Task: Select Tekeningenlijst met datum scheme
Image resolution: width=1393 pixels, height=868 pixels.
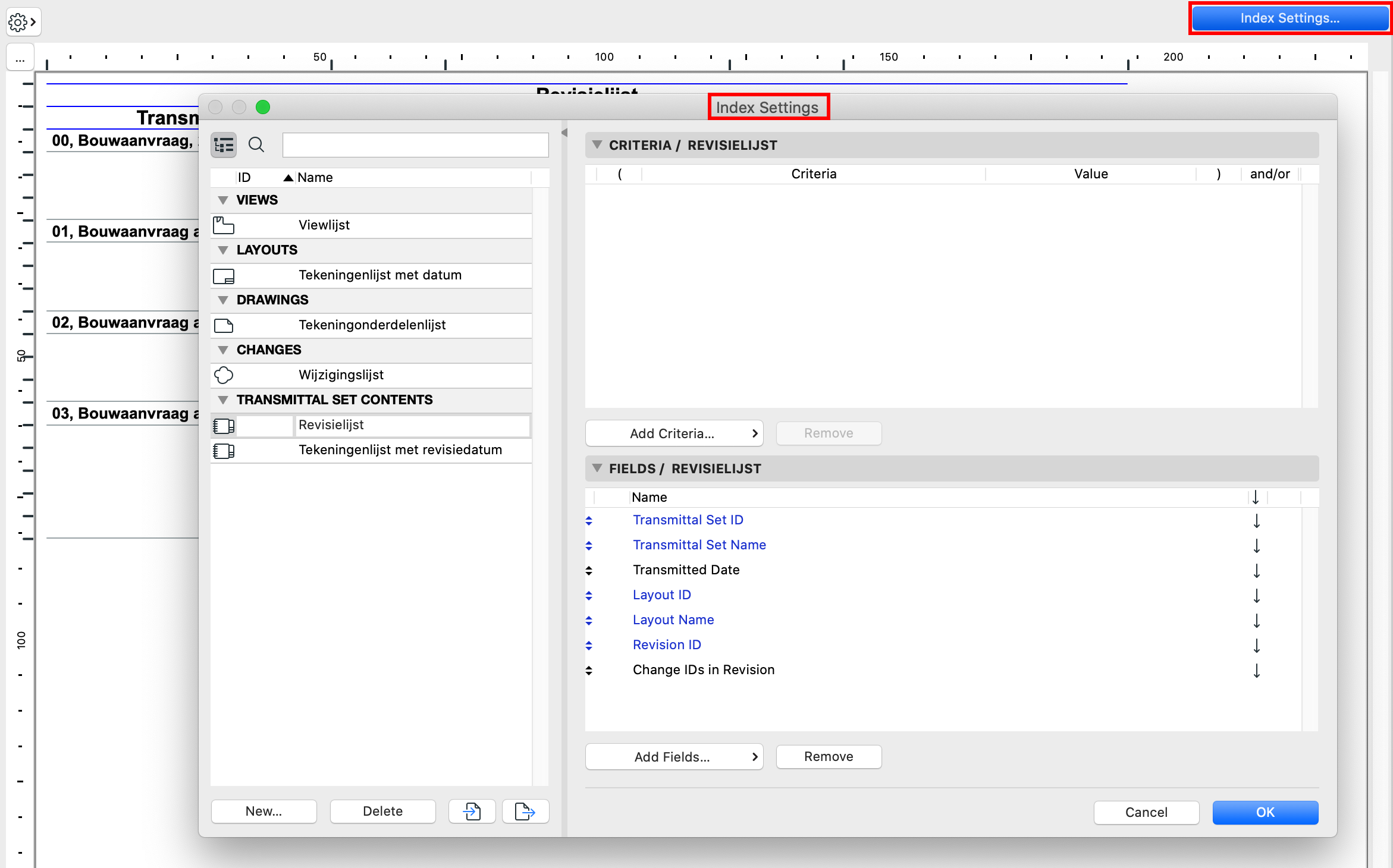Action: click(371, 275)
